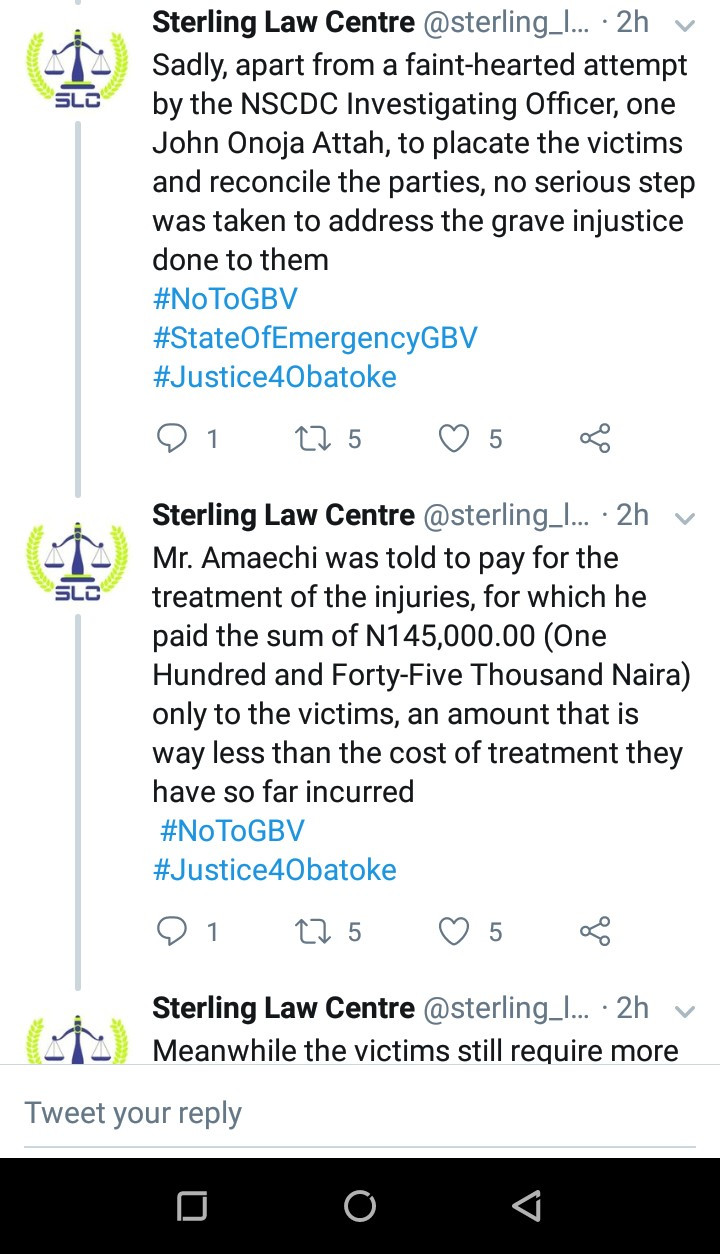Open options chevron on first tweet

coord(685,24)
